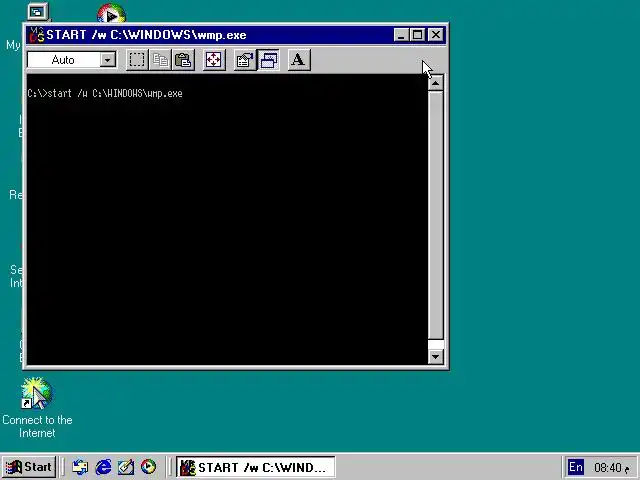Click the Paste clipboard icon
The width and height of the screenshot is (640, 480).
point(183,60)
